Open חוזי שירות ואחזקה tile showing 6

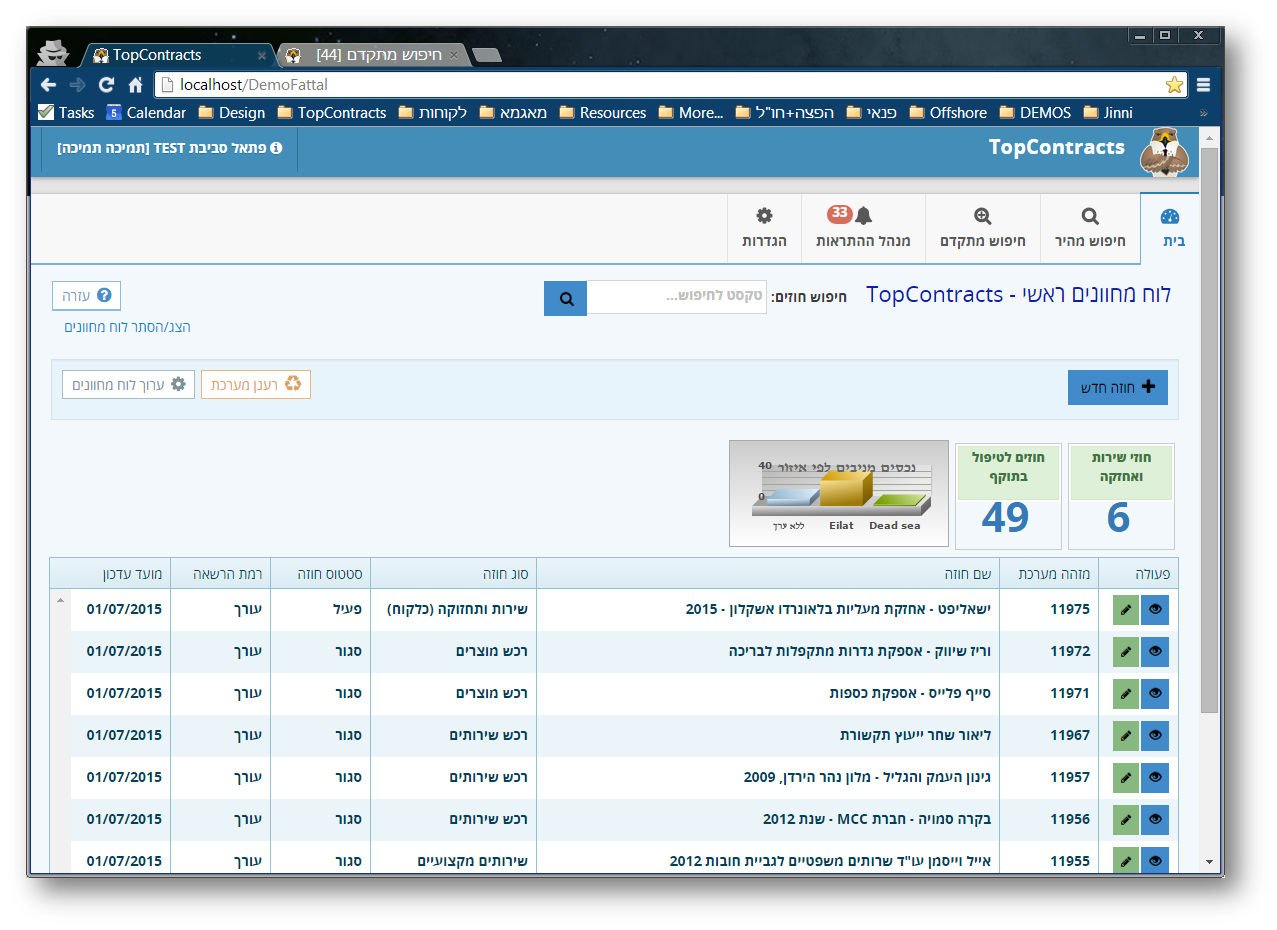[x=1121, y=496]
